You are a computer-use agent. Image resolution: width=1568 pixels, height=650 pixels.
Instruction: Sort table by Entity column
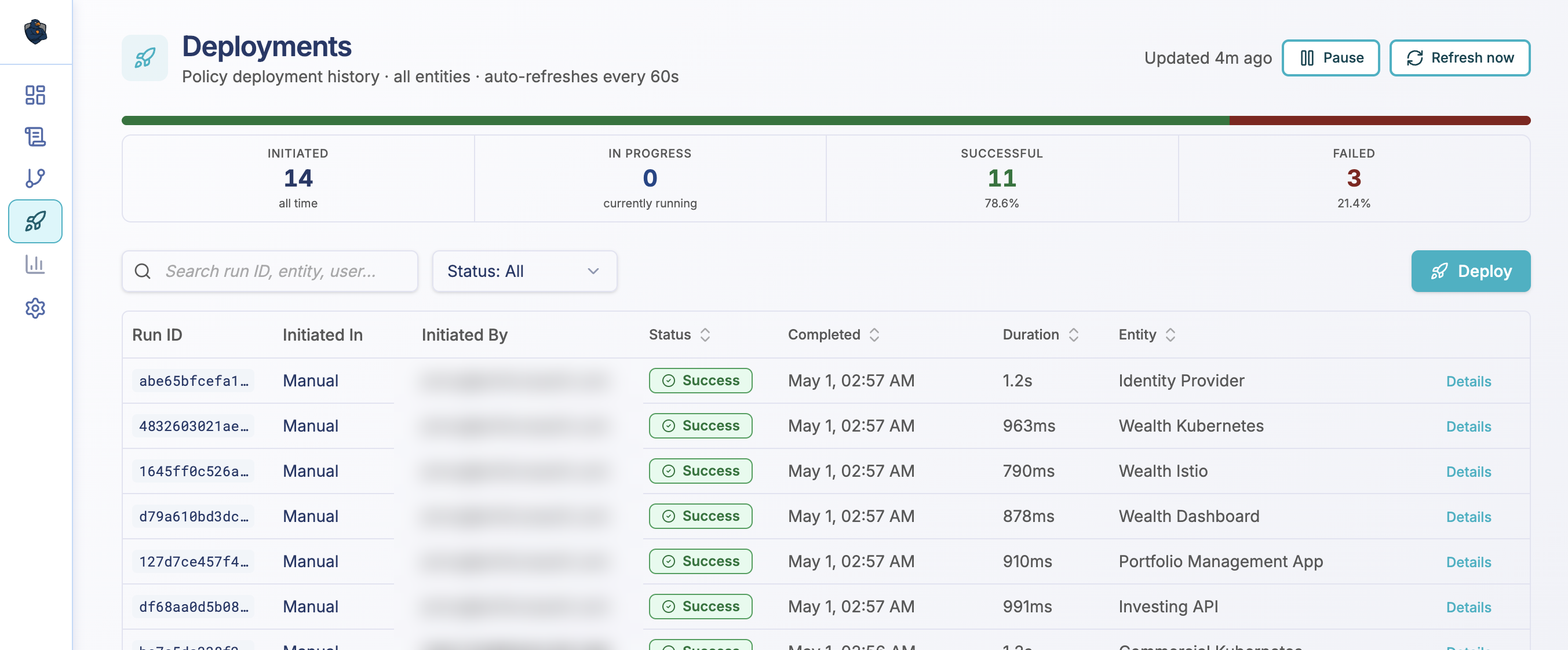(1147, 335)
